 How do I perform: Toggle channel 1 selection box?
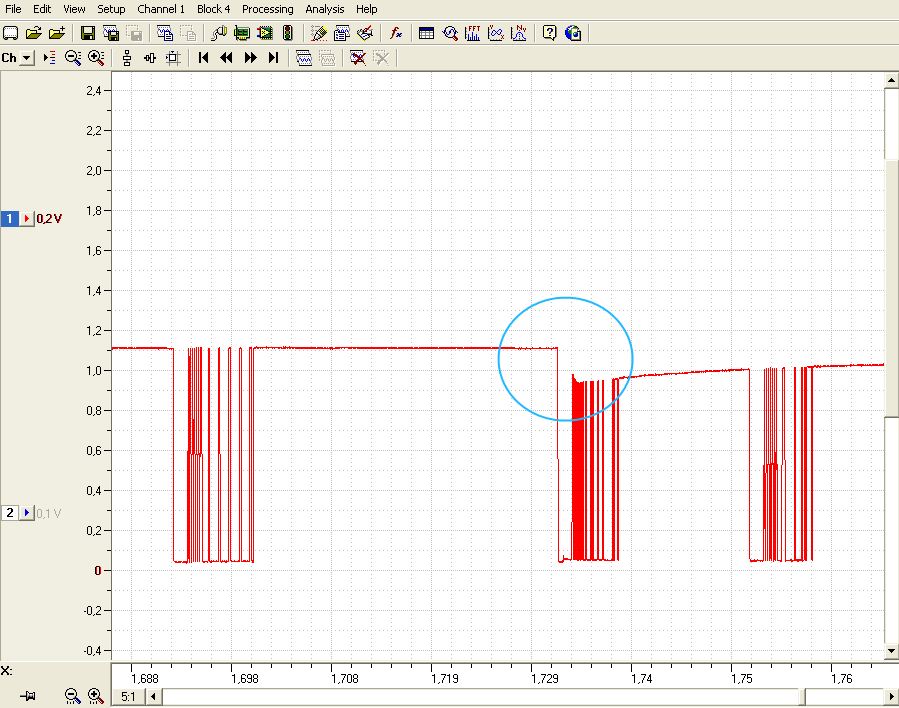coord(9,218)
